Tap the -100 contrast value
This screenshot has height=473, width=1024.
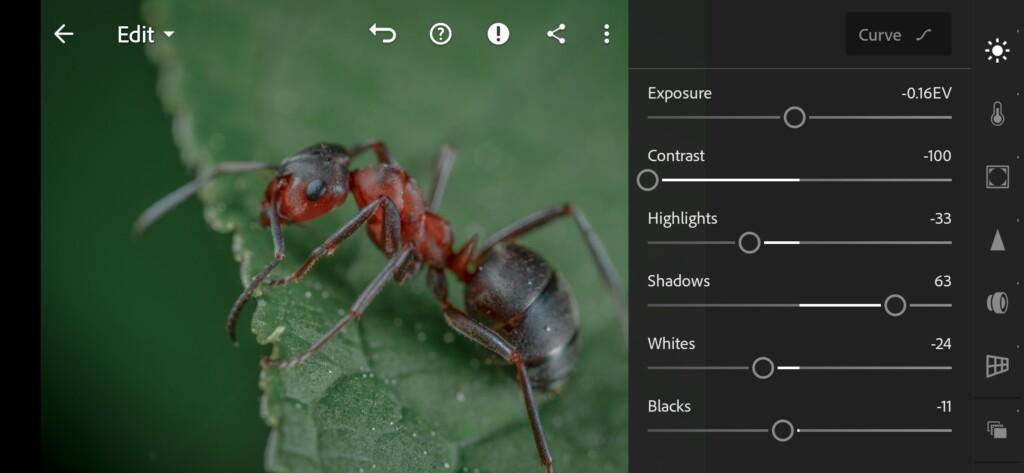coord(937,156)
